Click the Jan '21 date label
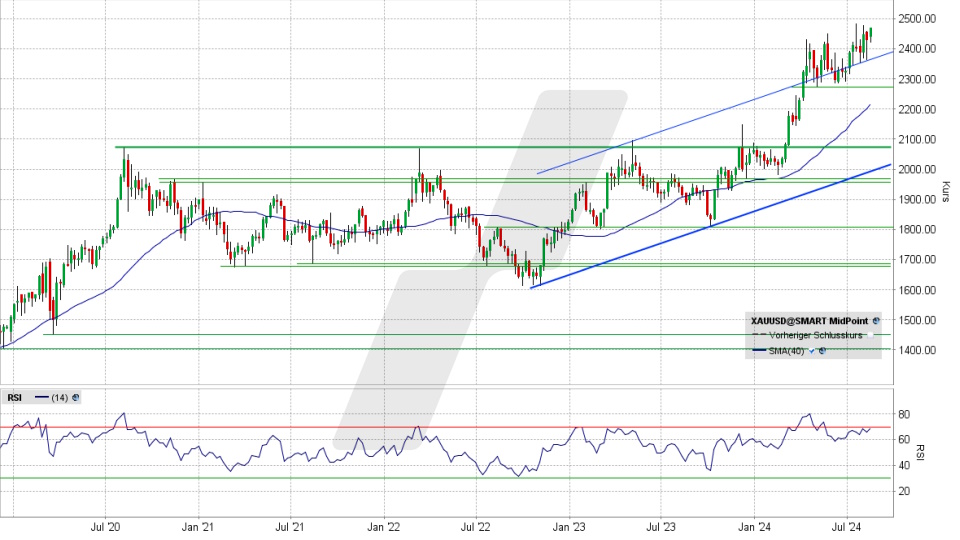Viewport: 960px width, 540px height. click(x=198, y=527)
